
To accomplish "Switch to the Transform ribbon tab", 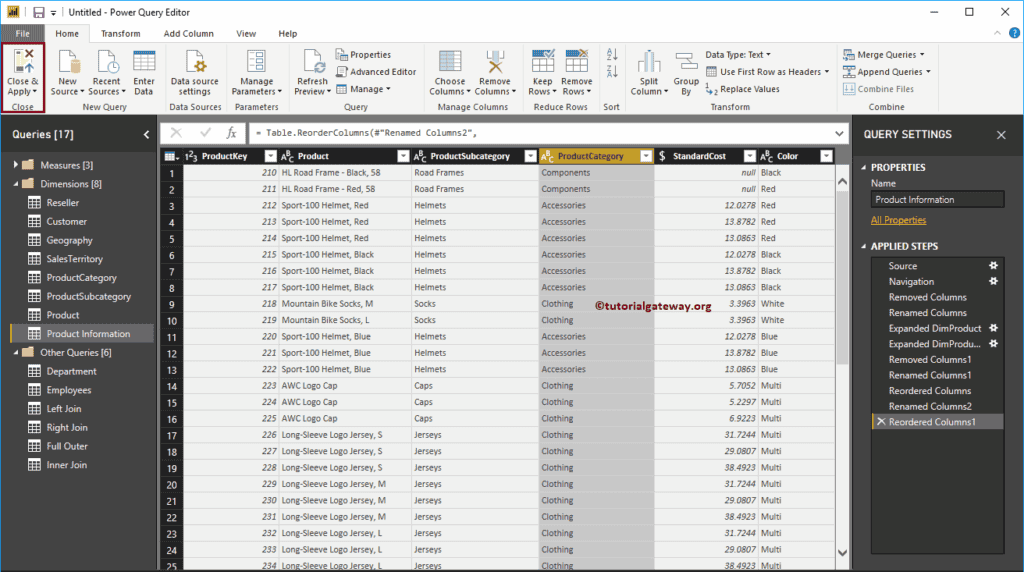I will (x=120, y=34).
